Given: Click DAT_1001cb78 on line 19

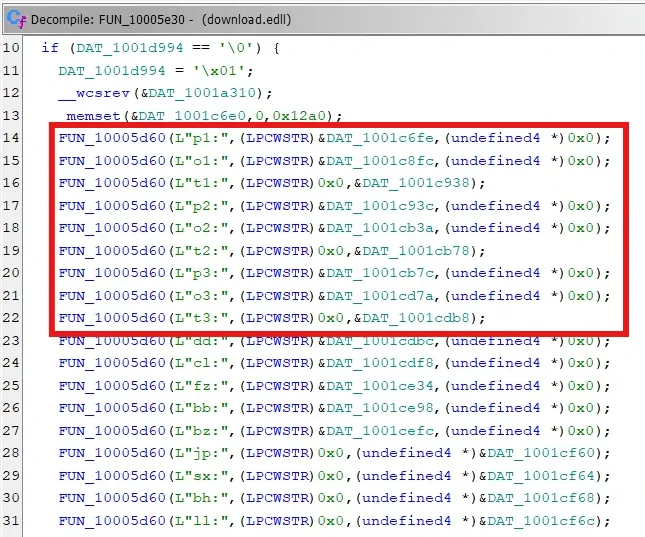Looking at the screenshot, I should point(416,251).
